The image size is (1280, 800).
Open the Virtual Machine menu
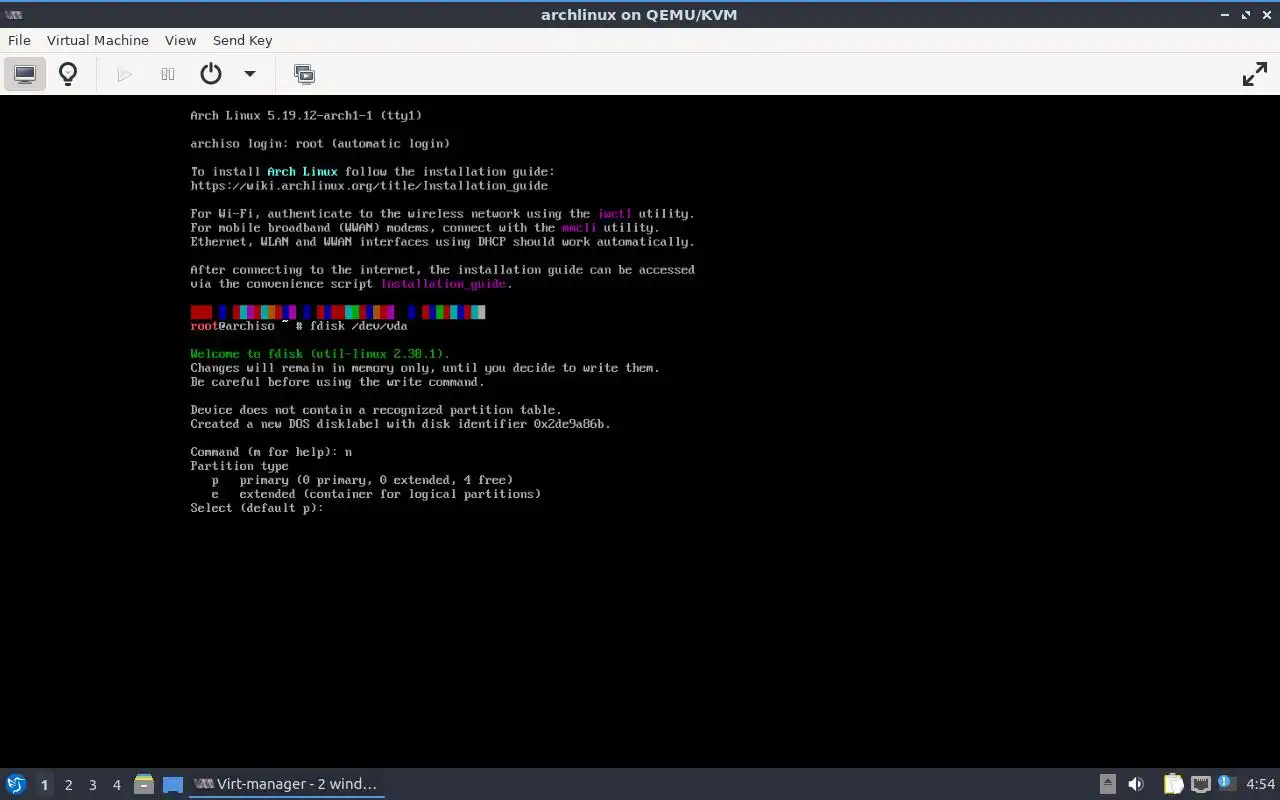coord(98,40)
